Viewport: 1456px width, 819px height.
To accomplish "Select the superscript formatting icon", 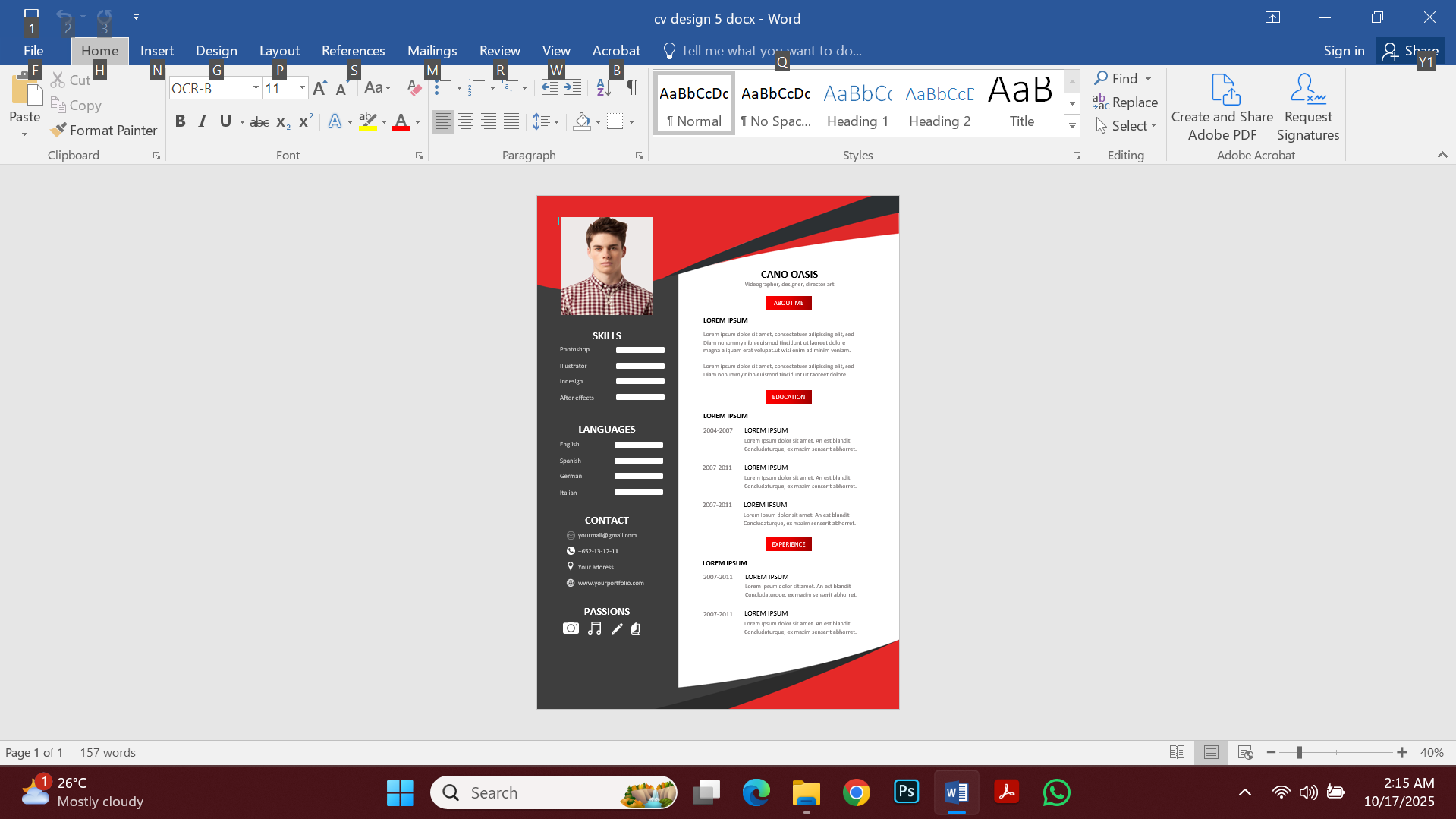I will [304, 120].
